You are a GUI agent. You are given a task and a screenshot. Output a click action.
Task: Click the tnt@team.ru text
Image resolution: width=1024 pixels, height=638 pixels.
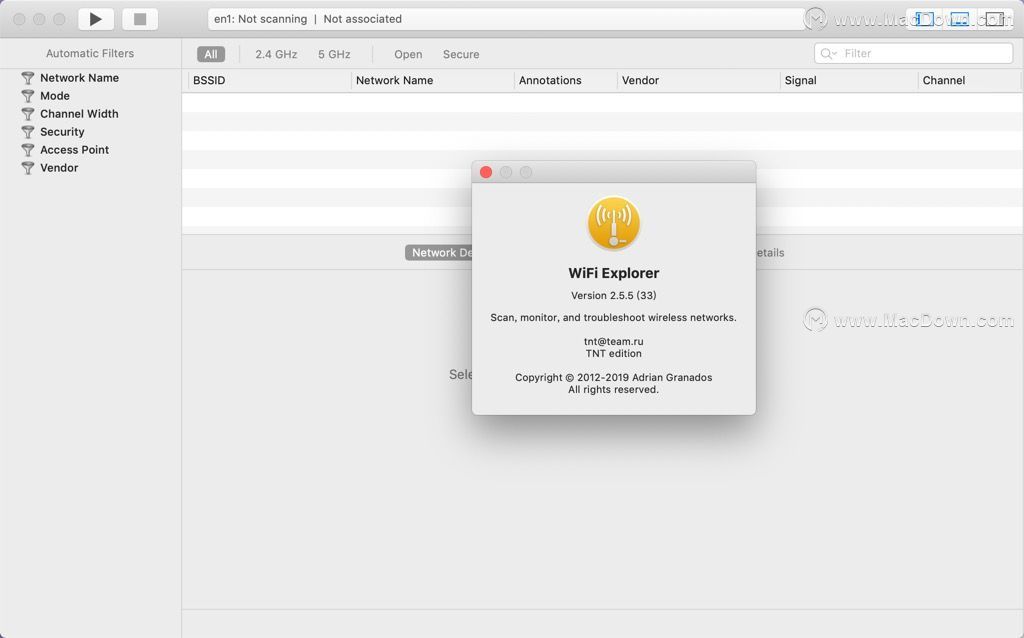[x=613, y=341]
